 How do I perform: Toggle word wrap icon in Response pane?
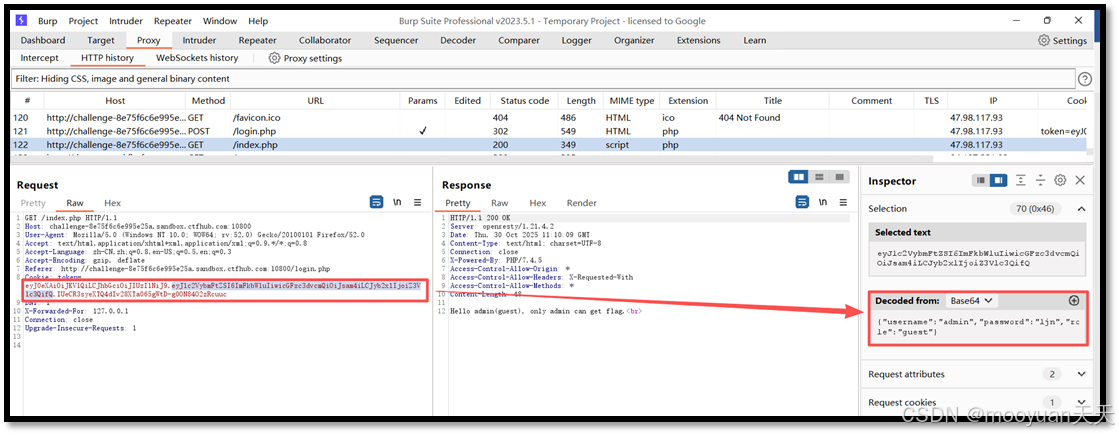pyautogui.click(x=802, y=203)
